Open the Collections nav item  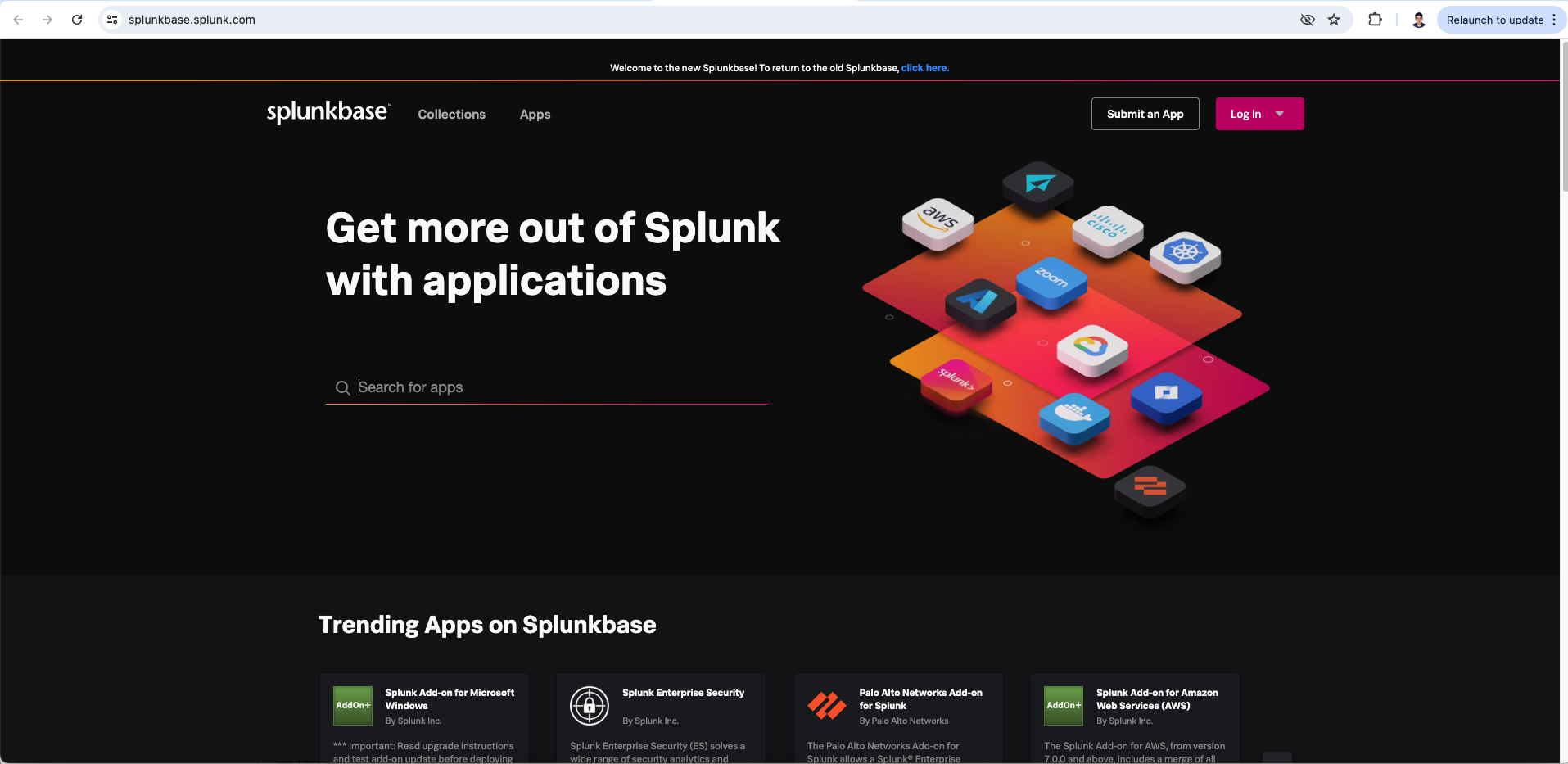click(452, 115)
